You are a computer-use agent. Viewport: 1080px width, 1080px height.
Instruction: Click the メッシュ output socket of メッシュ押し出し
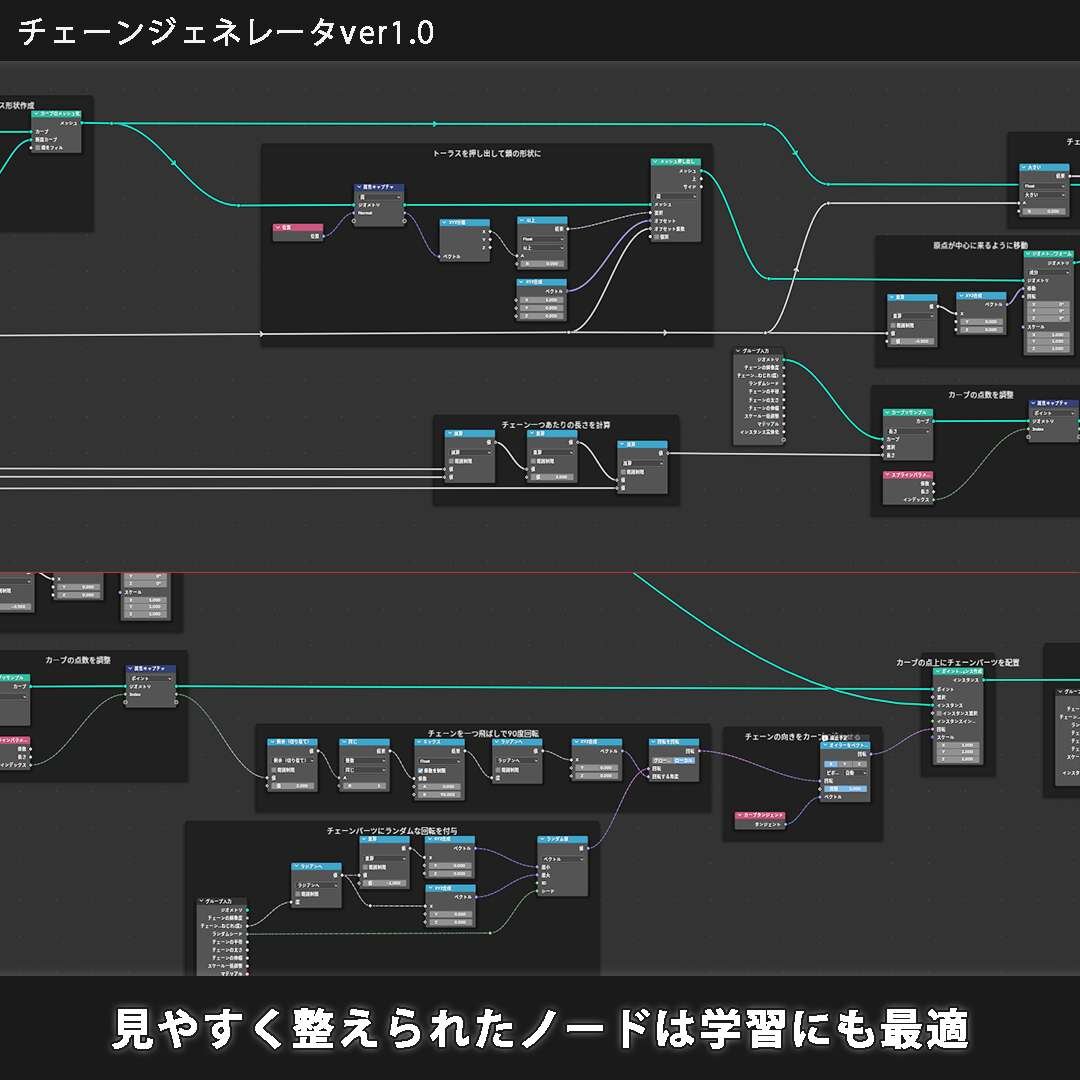(702, 171)
